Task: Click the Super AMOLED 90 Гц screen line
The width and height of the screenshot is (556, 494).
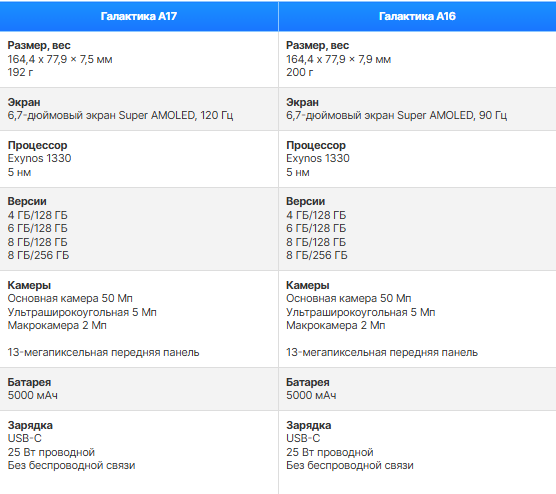Action: click(396, 116)
